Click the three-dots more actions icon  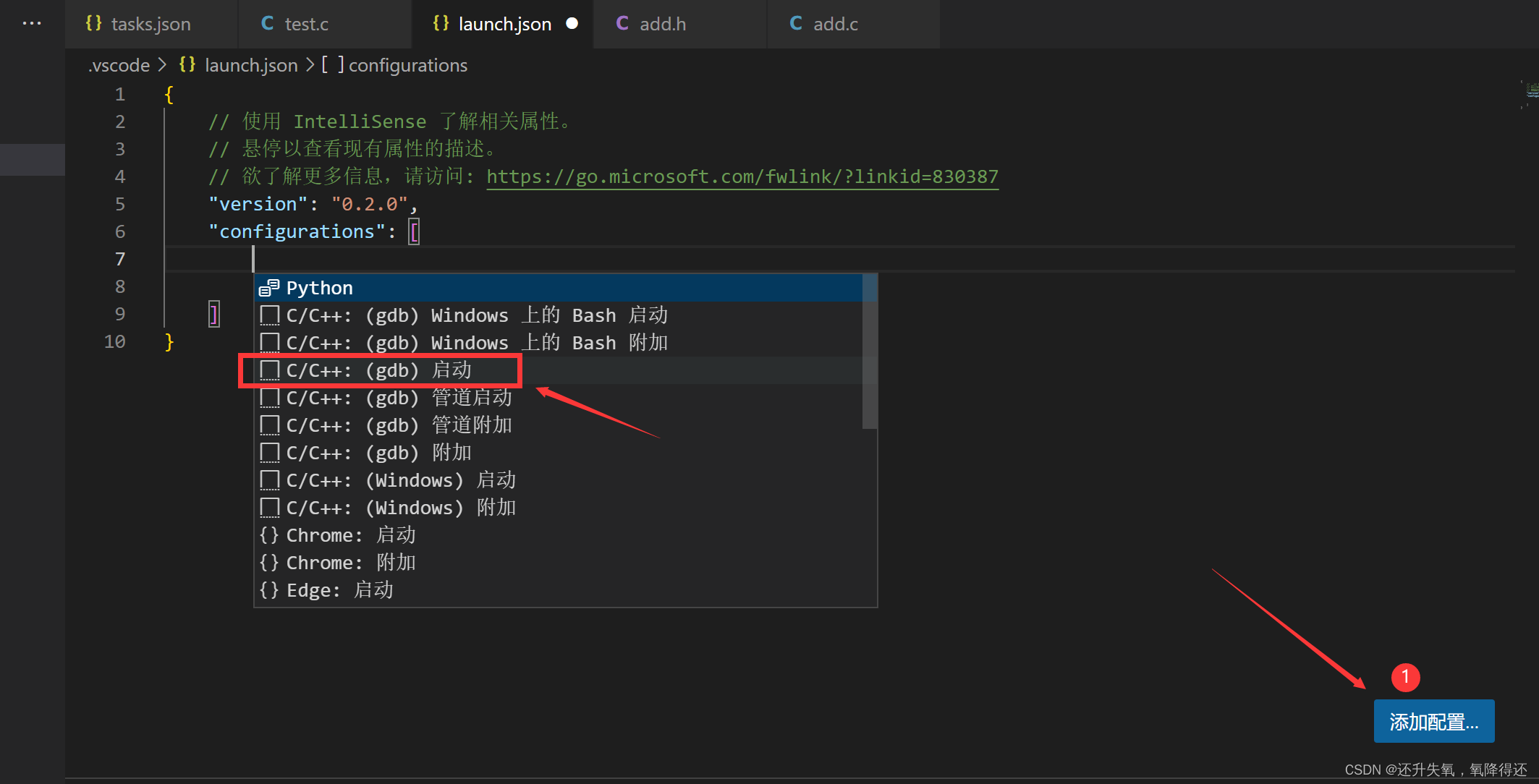(32, 24)
